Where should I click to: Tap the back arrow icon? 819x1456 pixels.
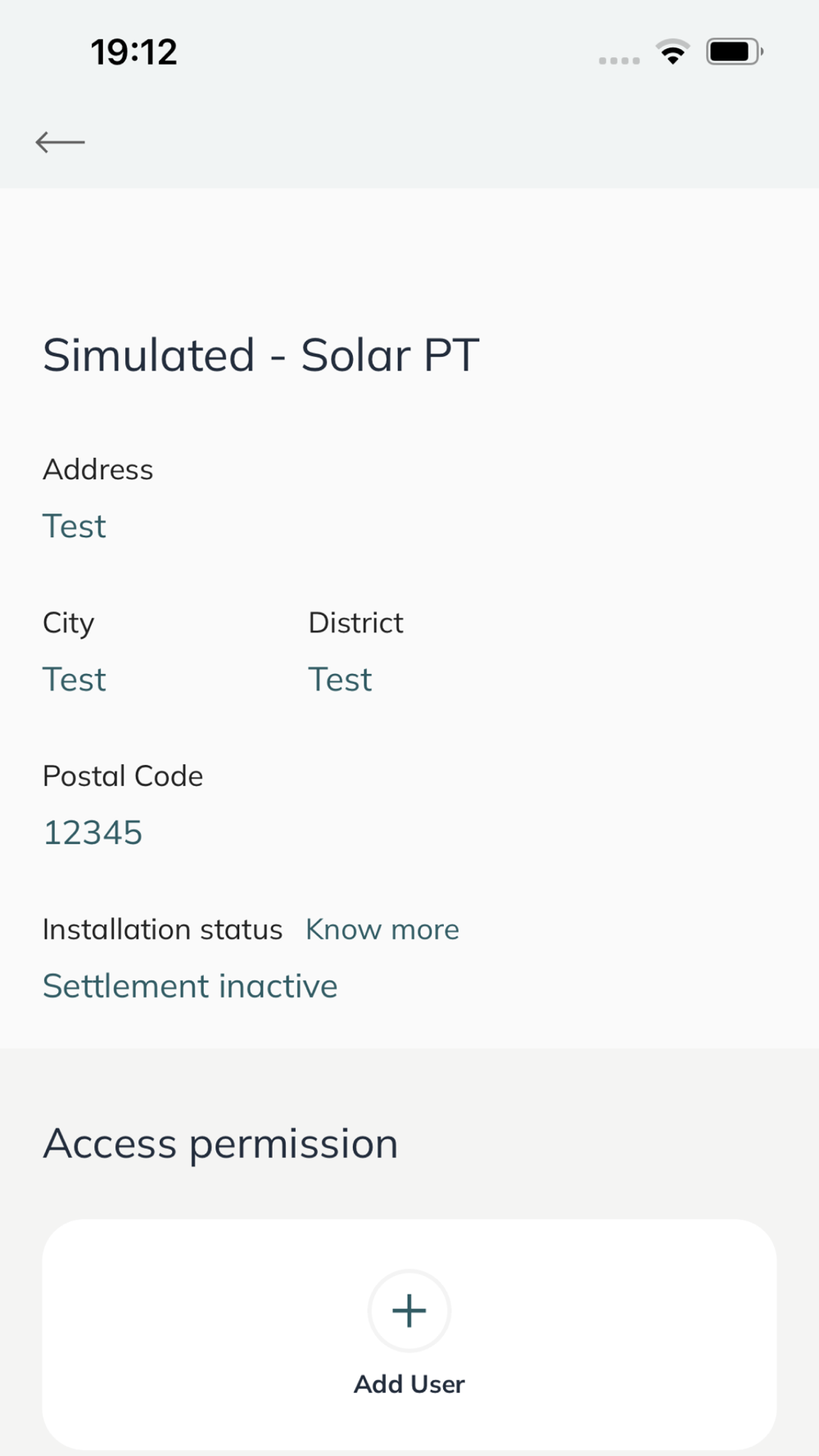coord(60,142)
